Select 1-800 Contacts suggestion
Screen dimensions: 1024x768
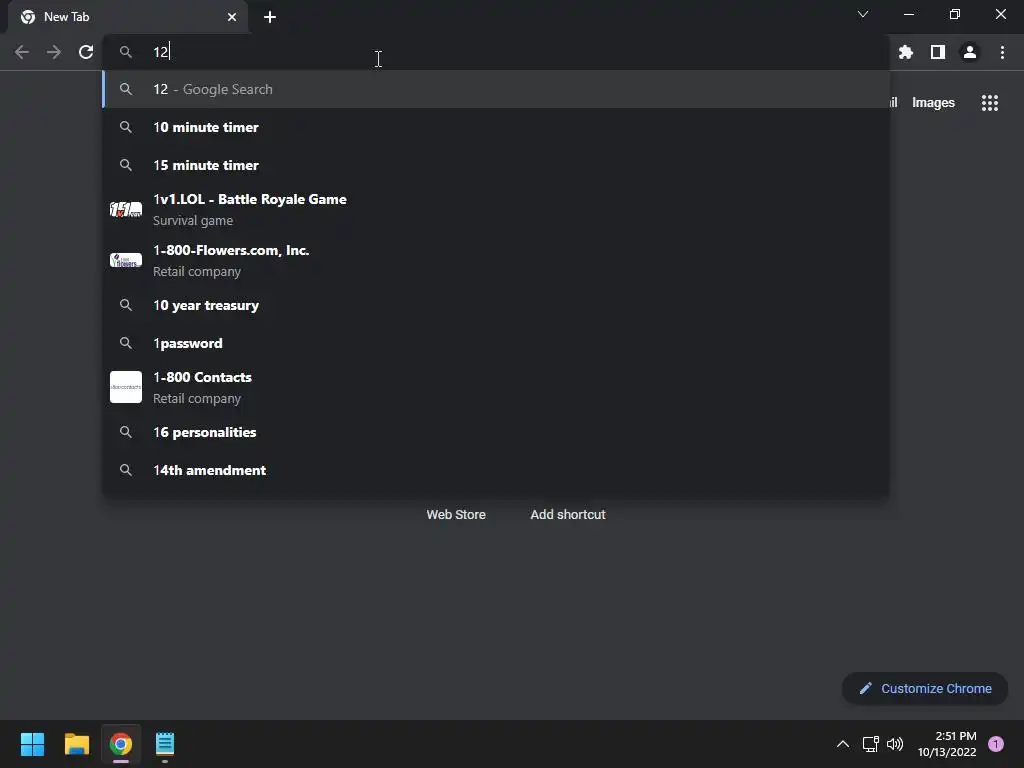496,387
